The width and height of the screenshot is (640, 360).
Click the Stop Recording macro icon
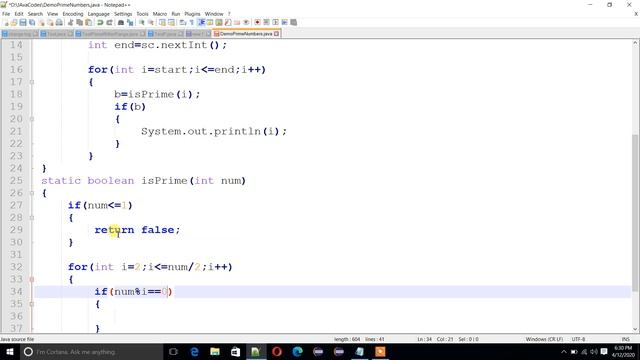[267, 22]
